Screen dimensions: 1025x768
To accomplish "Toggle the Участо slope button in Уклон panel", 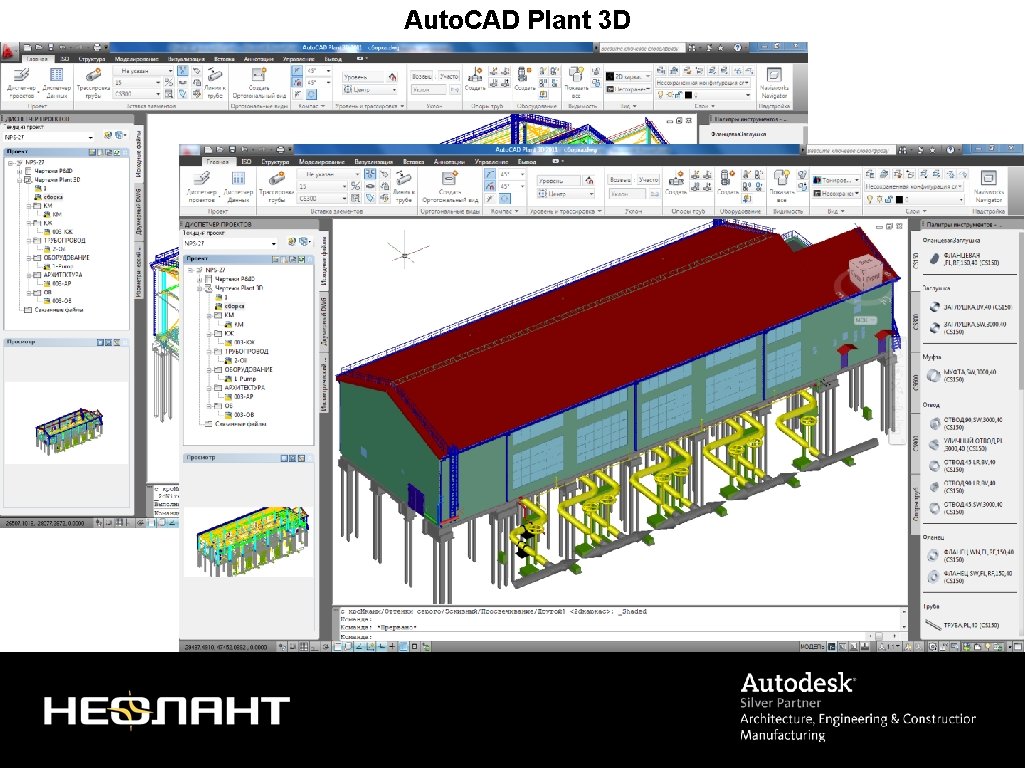I will 648,179.
